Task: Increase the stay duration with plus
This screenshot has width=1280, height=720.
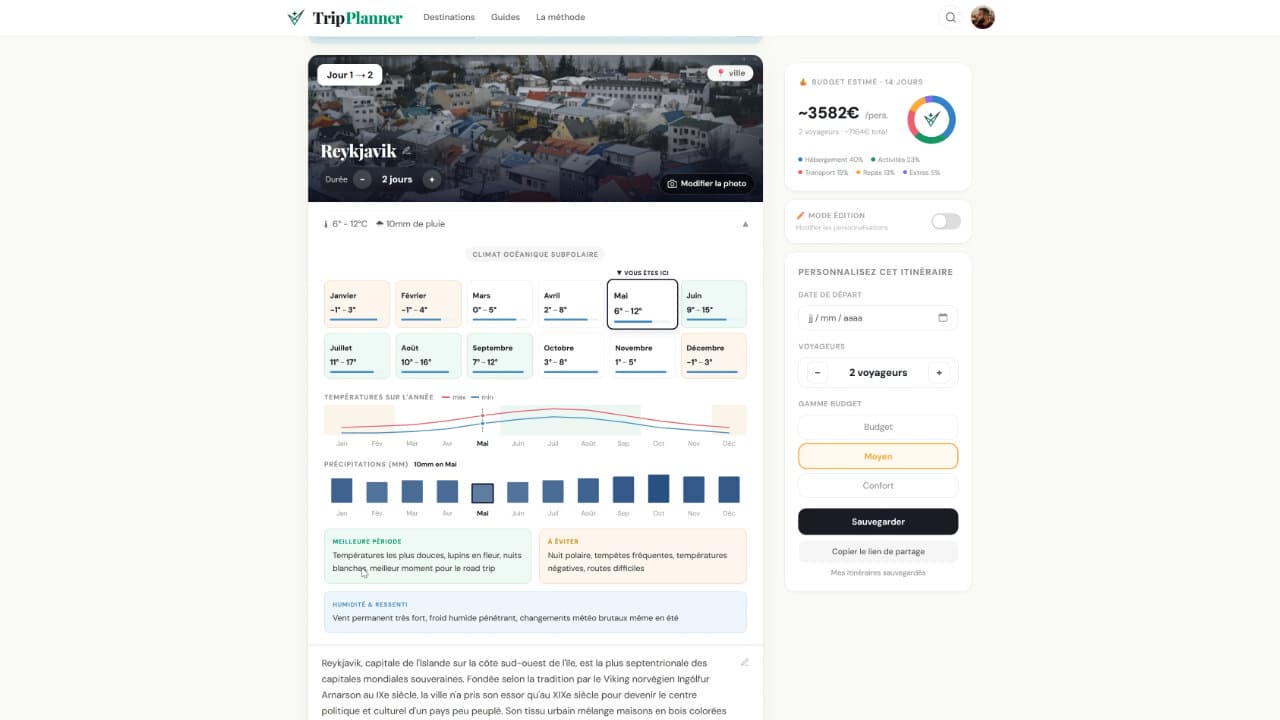Action: click(431, 180)
